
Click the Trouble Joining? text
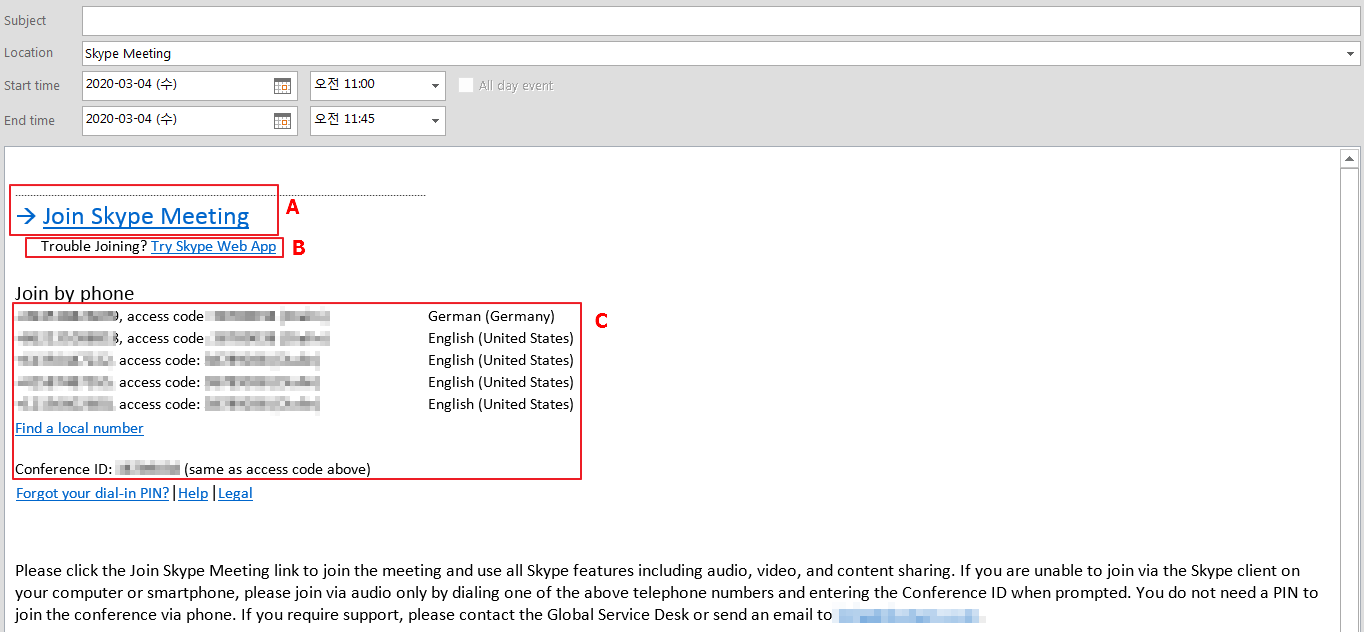[x=94, y=246]
